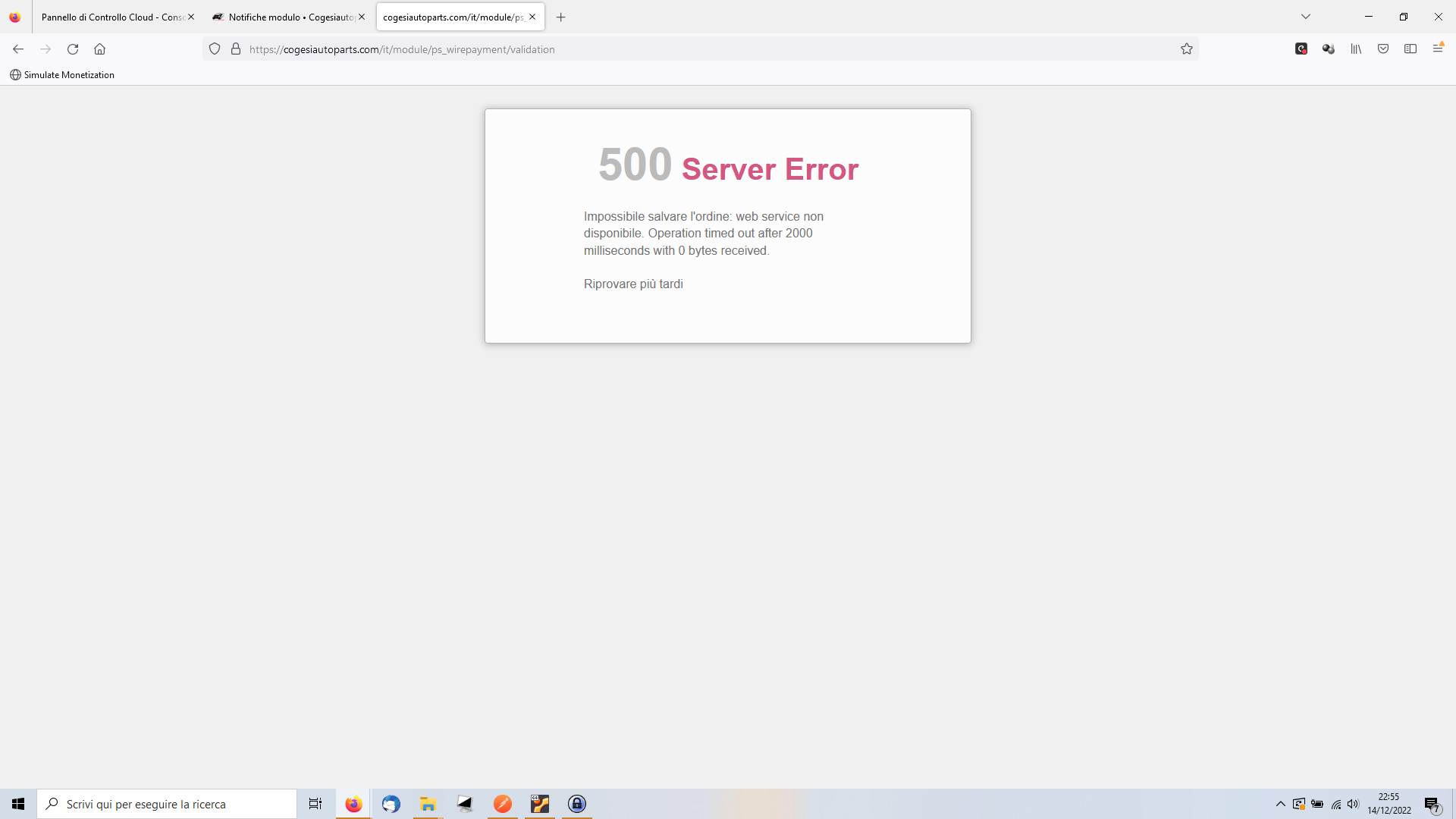Click the browser reload page button
The height and width of the screenshot is (819, 1456).
click(73, 49)
